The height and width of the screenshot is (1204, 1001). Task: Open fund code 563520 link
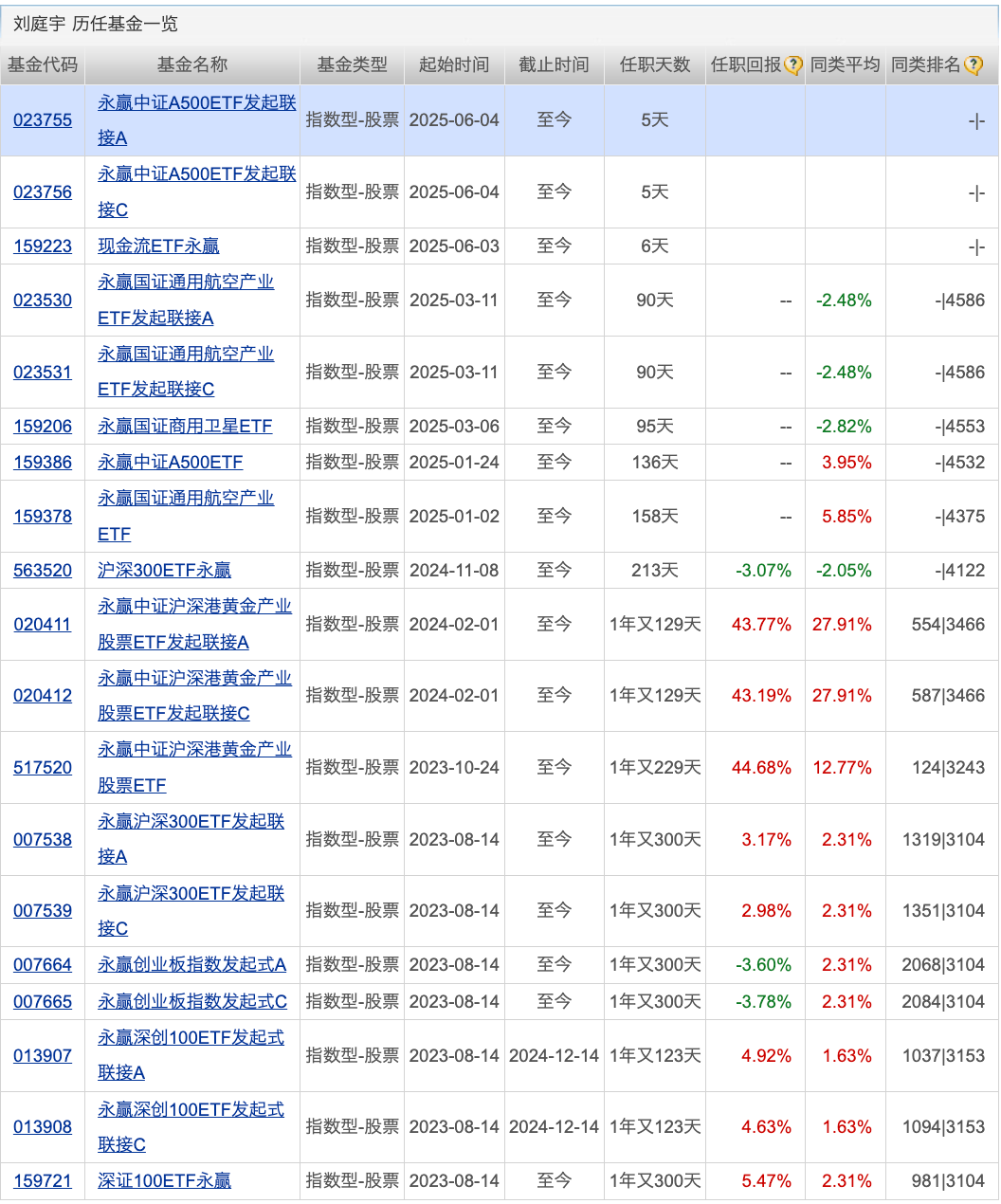click(43, 571)
